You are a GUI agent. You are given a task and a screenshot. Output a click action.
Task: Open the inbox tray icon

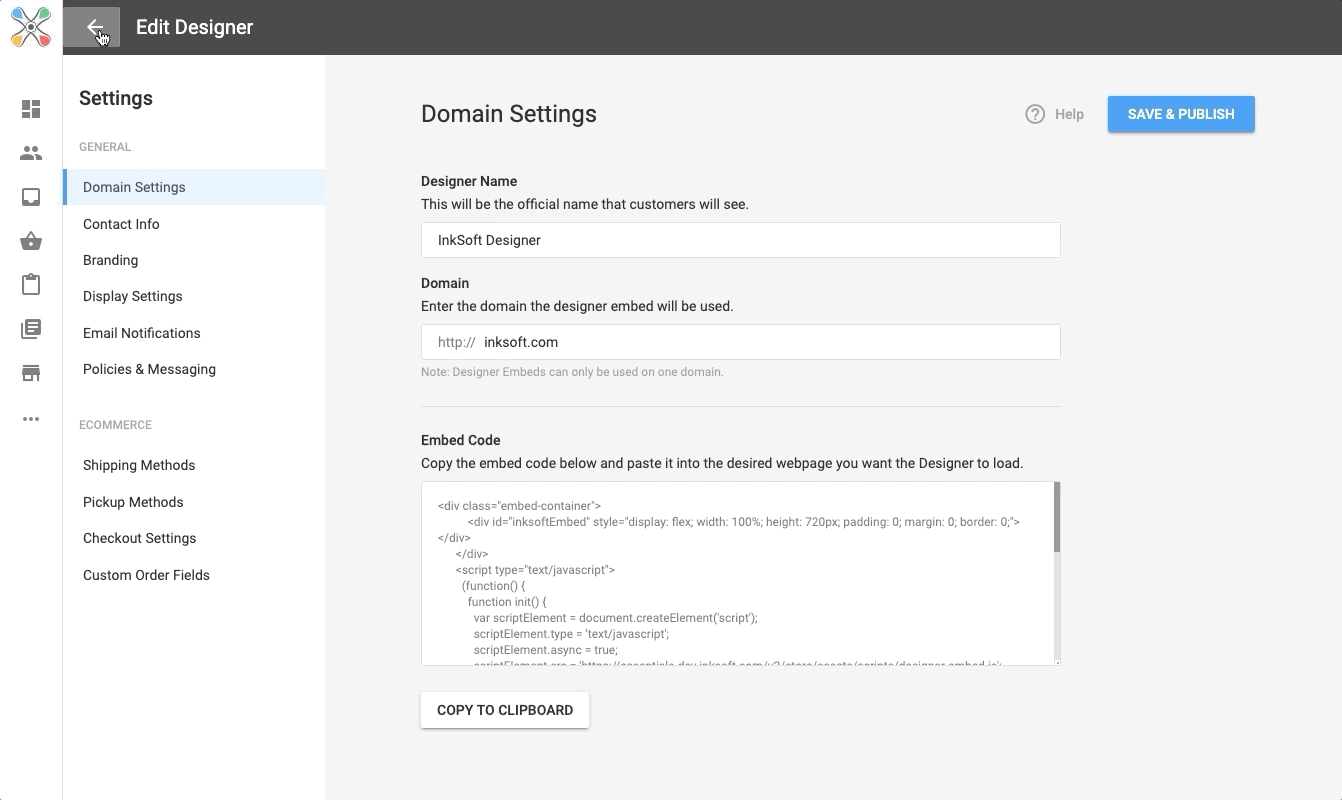(31, 197)
